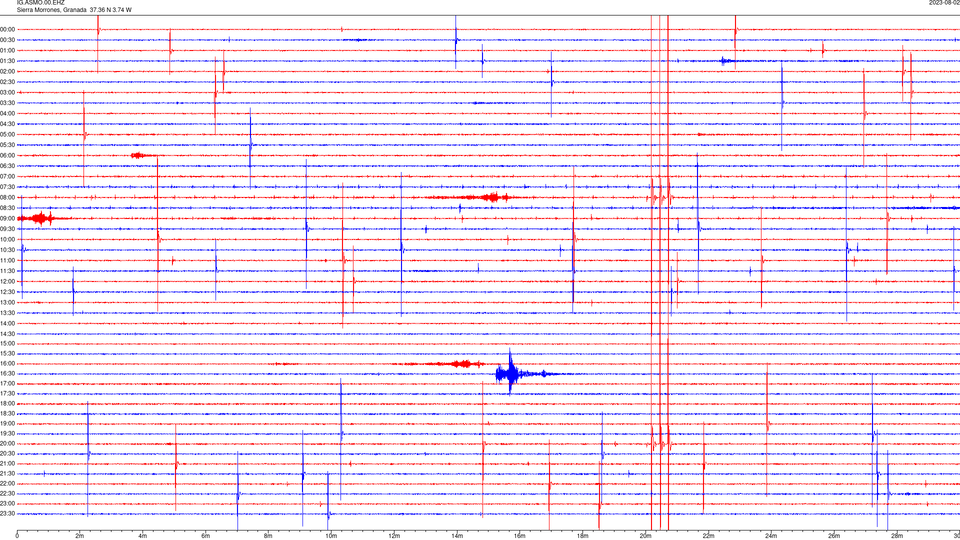Click the 4m tick label on the minutes axis
This screenshot has width=960, height=540.
(143, 536)
